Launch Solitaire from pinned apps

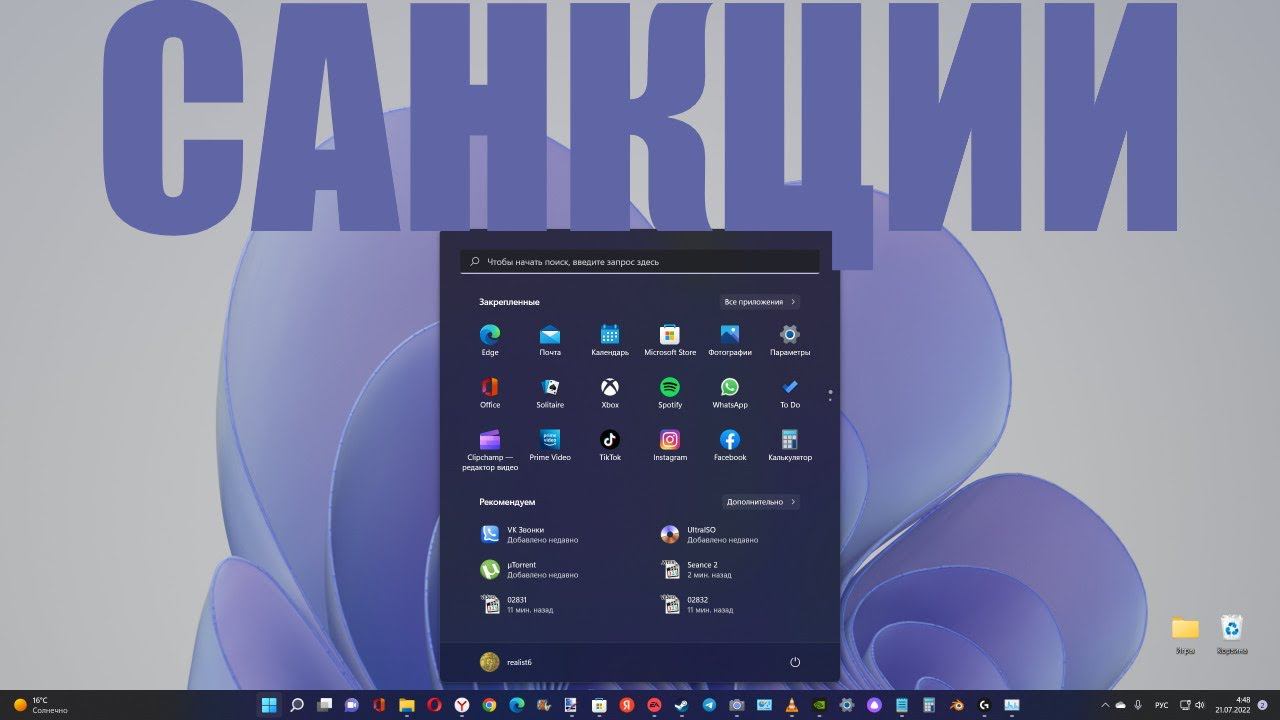pos(550,392)
